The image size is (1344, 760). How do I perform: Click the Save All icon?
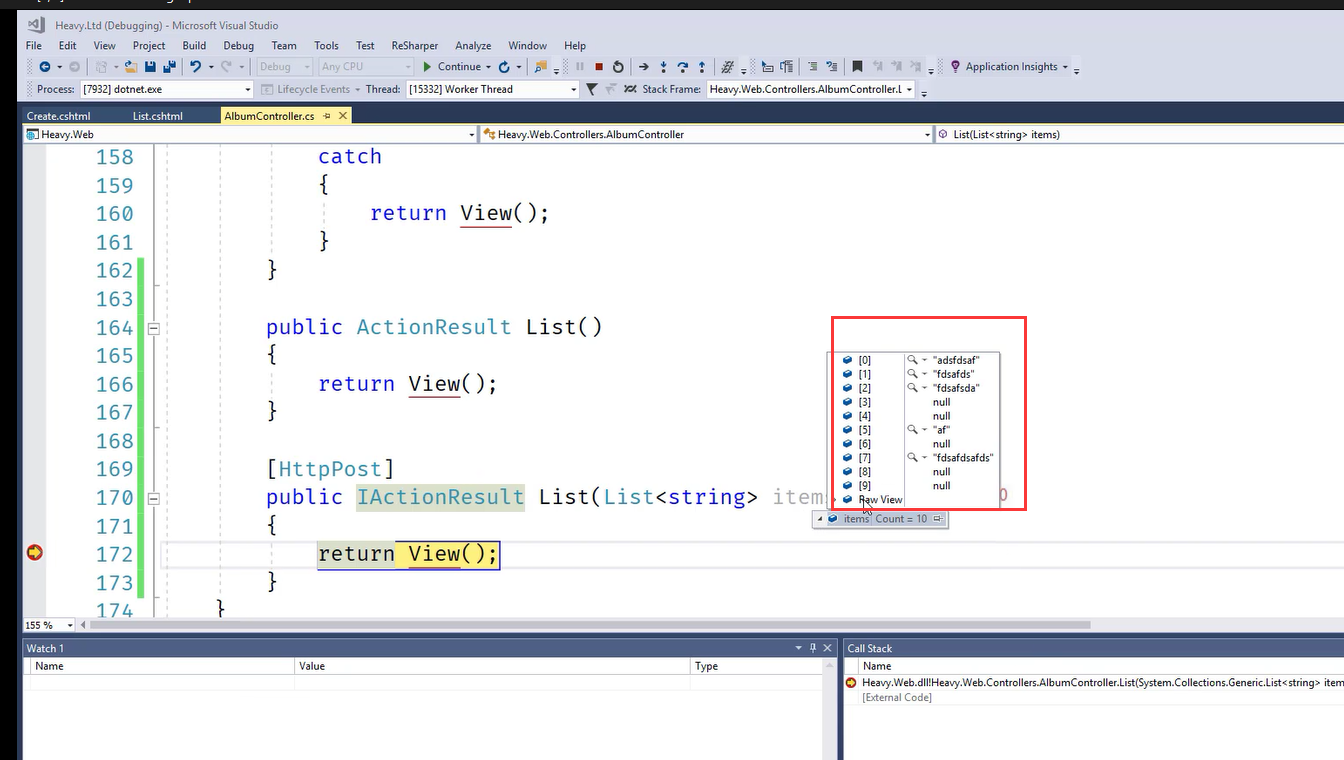click(x=169, y=67)
